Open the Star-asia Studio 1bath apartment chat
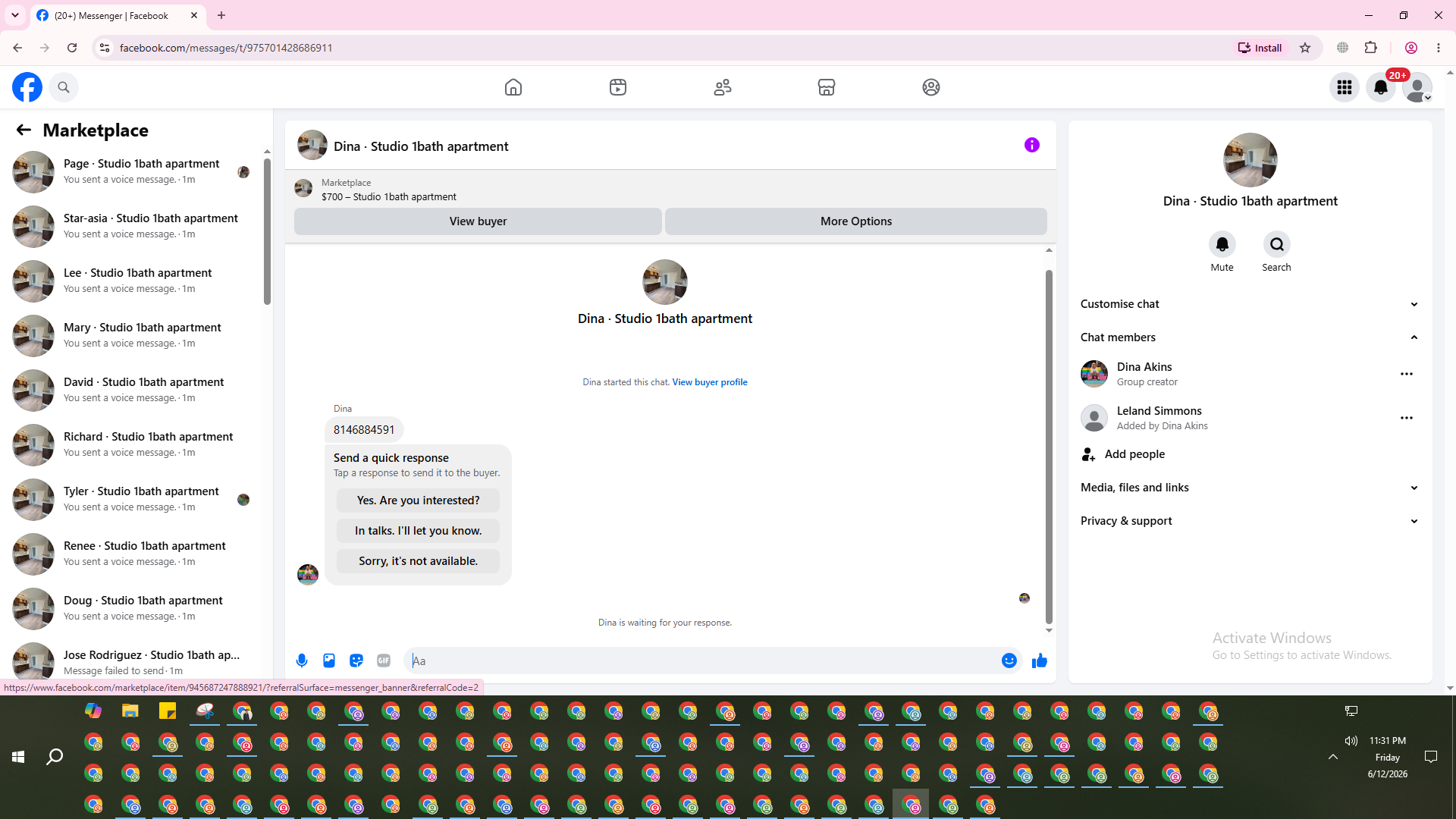 (x=133, y=226)
